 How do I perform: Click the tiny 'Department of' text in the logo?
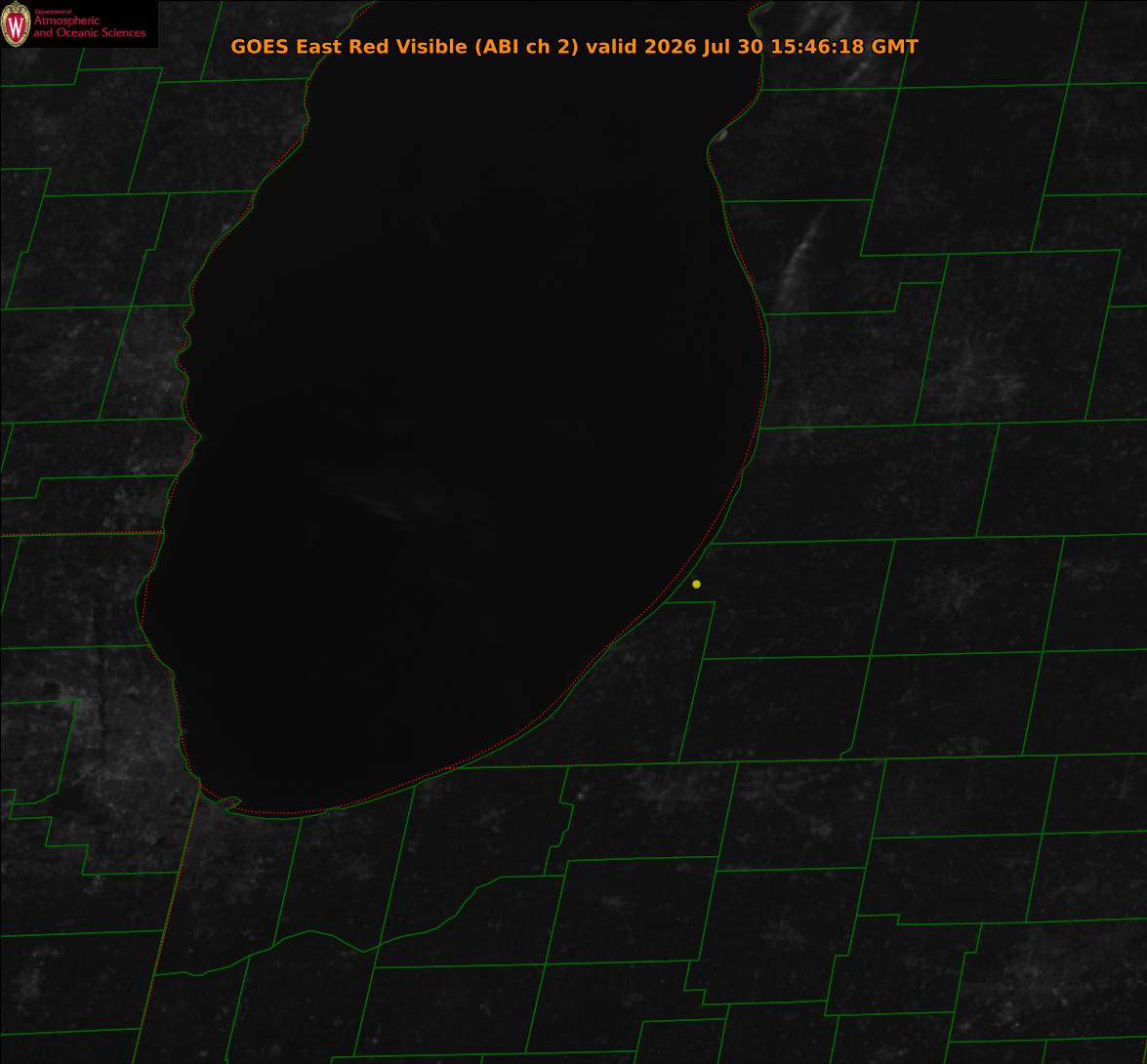[54, 12]
